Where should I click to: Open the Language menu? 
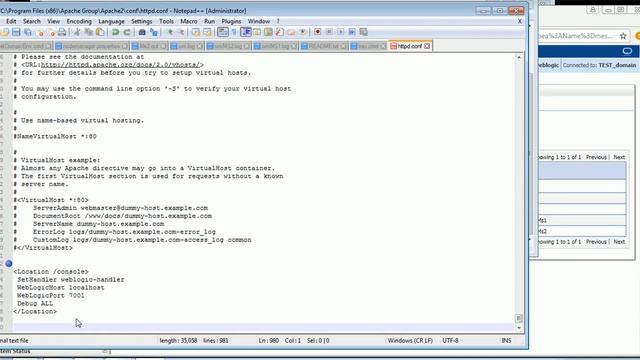[111, 21]
